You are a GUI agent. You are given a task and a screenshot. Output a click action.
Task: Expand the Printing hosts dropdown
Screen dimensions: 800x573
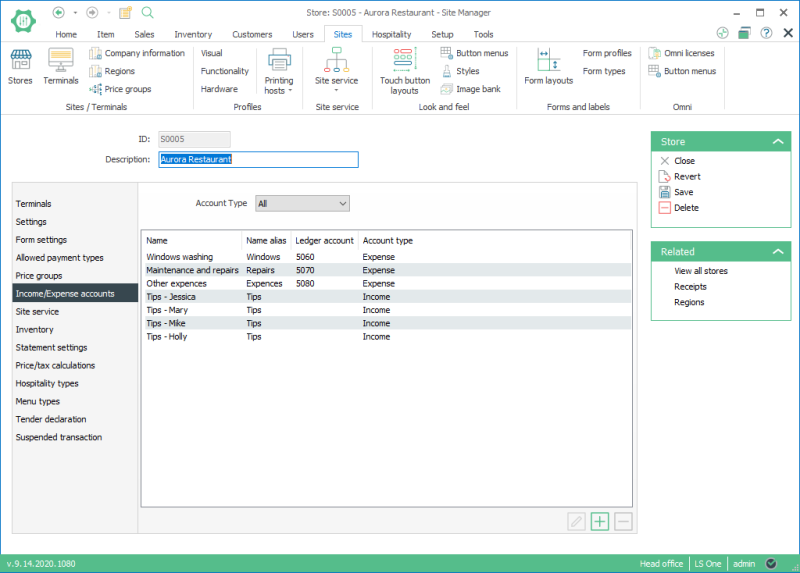coord(279,71)
